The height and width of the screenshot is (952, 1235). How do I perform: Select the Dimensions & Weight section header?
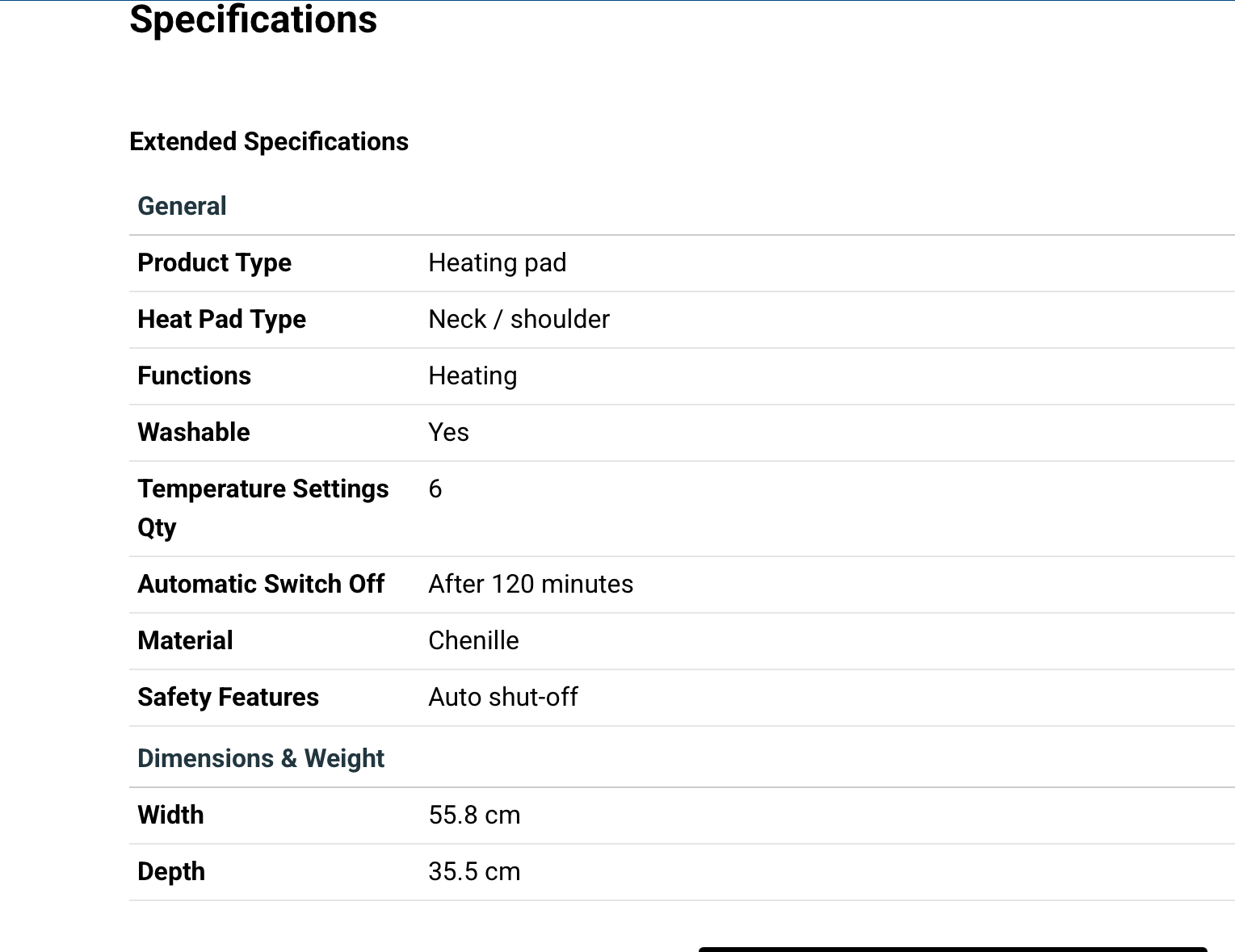pos(261,758)
